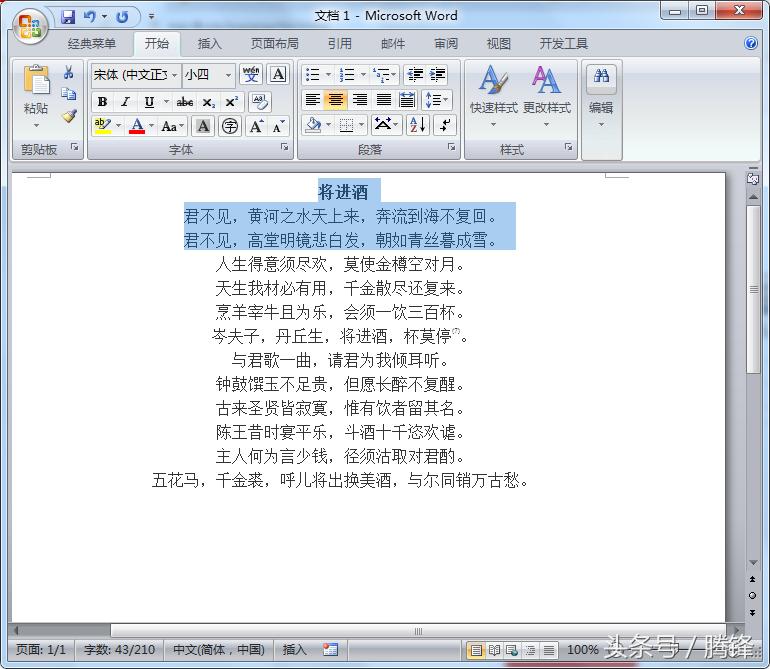This screenshot has width=770, height=669.
Task: Switch to outline view
Action: [x=530, y=651]
